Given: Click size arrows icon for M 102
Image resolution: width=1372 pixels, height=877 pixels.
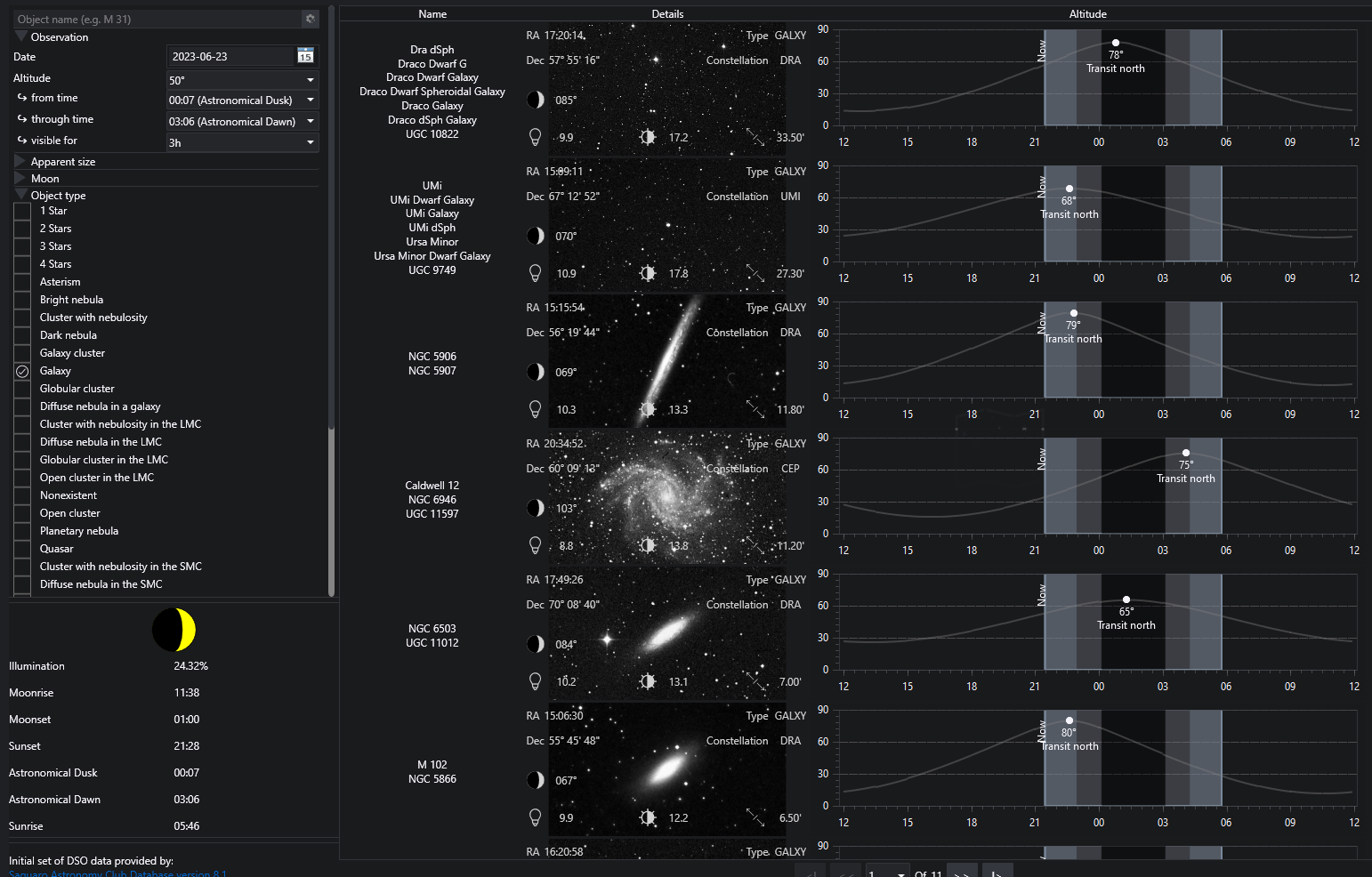Looking at the screenshot, I should pyautogui.click(x=755, y=817).
